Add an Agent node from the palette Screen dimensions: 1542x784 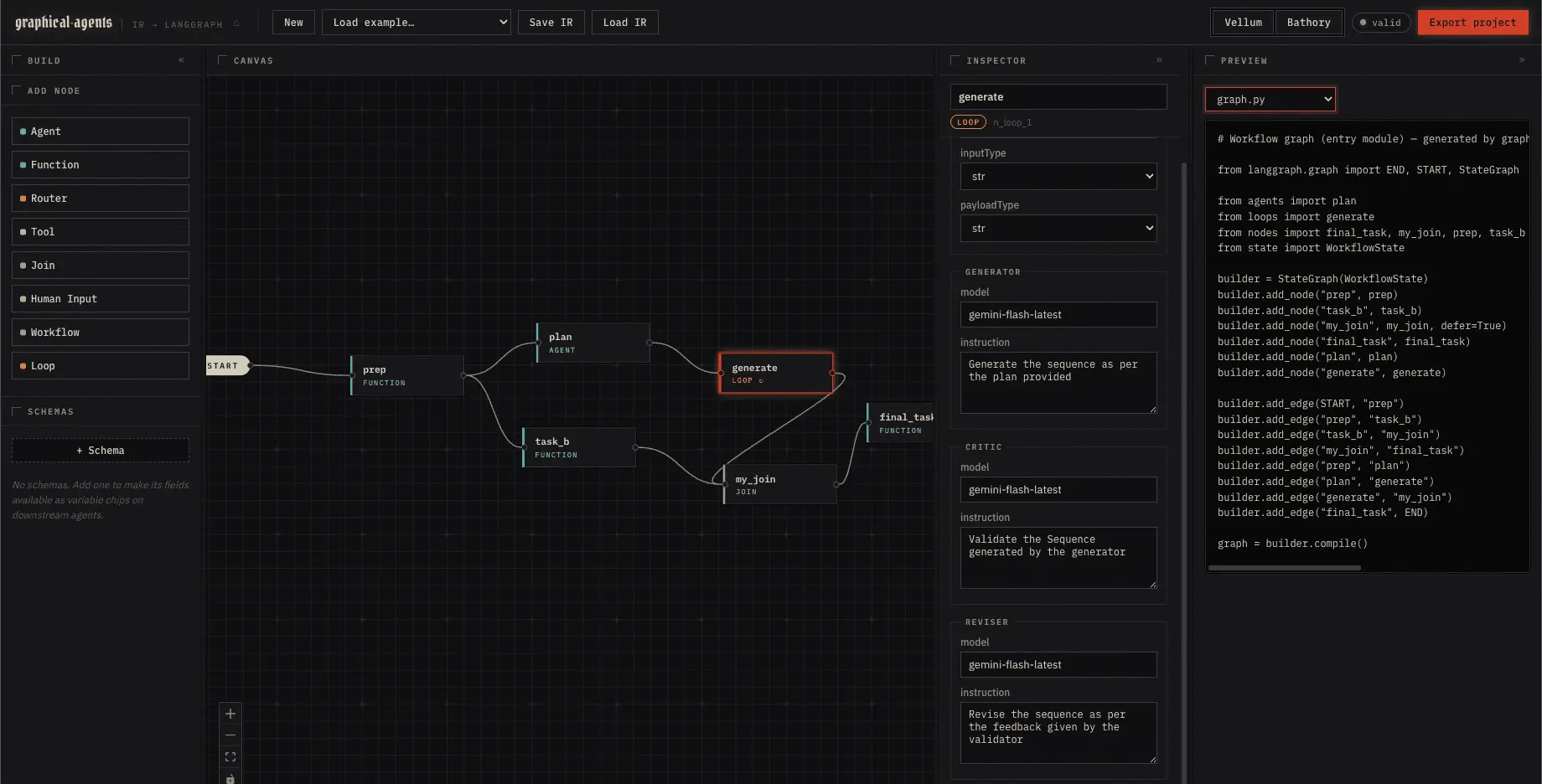pyautogui.click(x=101, y=132)
